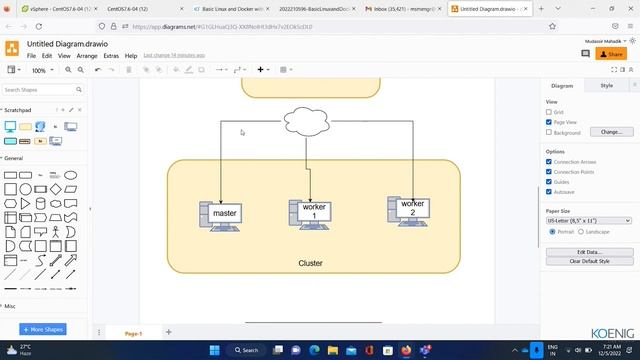Open the Paper Size dropdown
Viewport: 640px width, 360px height.
(589, 221)
